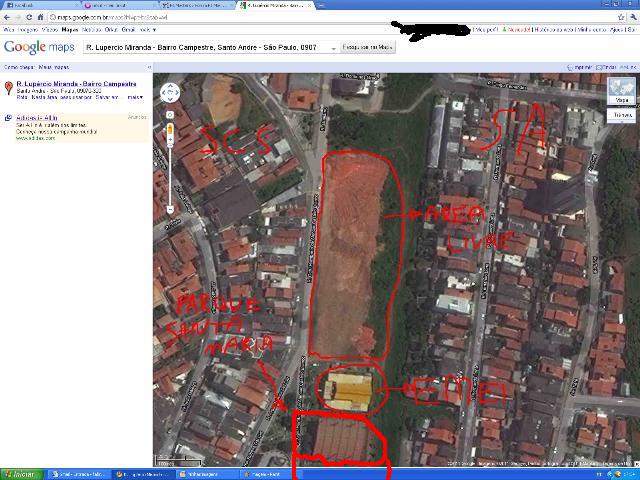Open 'R. Lupércio Miranda - Bairro Campestre' result

click(76, 84)
